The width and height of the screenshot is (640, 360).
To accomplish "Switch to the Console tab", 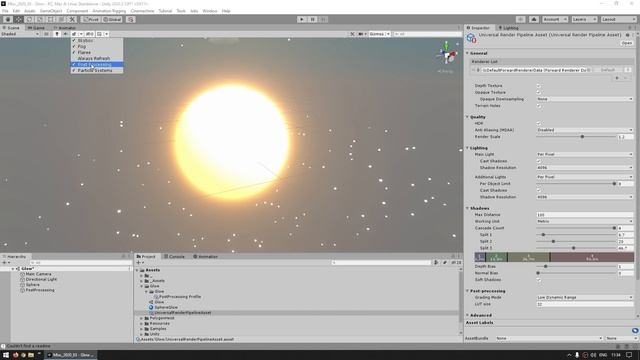I will click(x=174, y=256).
